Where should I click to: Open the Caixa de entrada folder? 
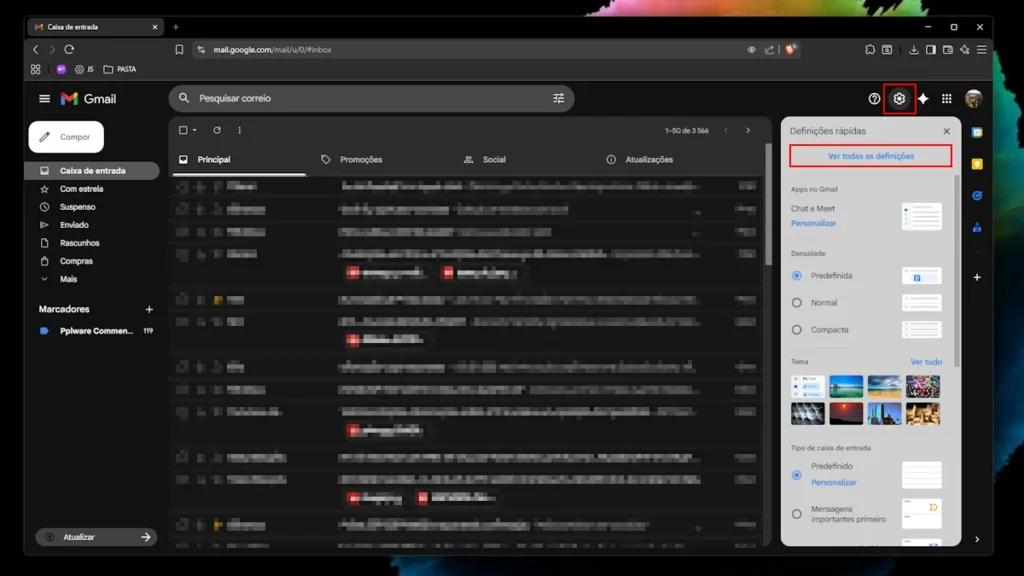(x=91, y=170)
